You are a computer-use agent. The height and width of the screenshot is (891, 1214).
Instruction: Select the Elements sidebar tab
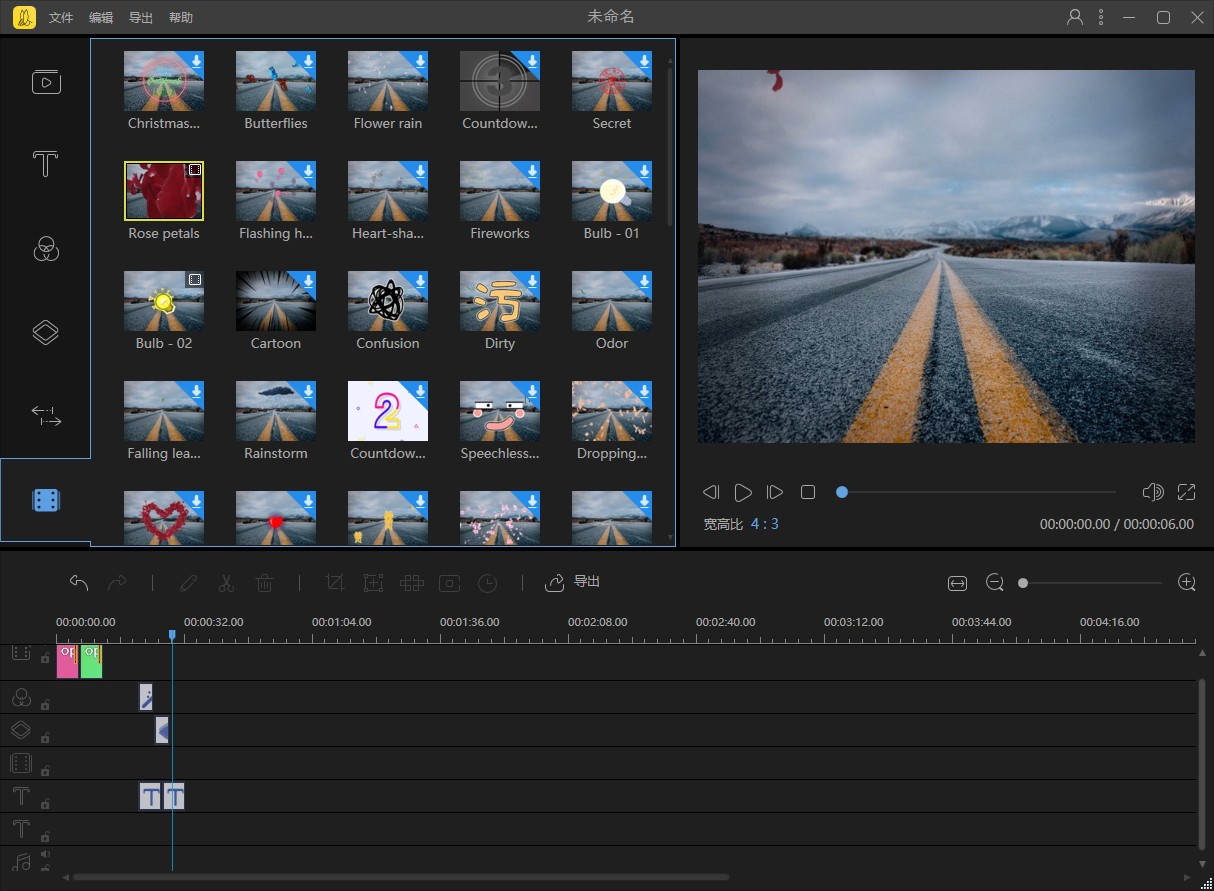[x=45, y=500]
